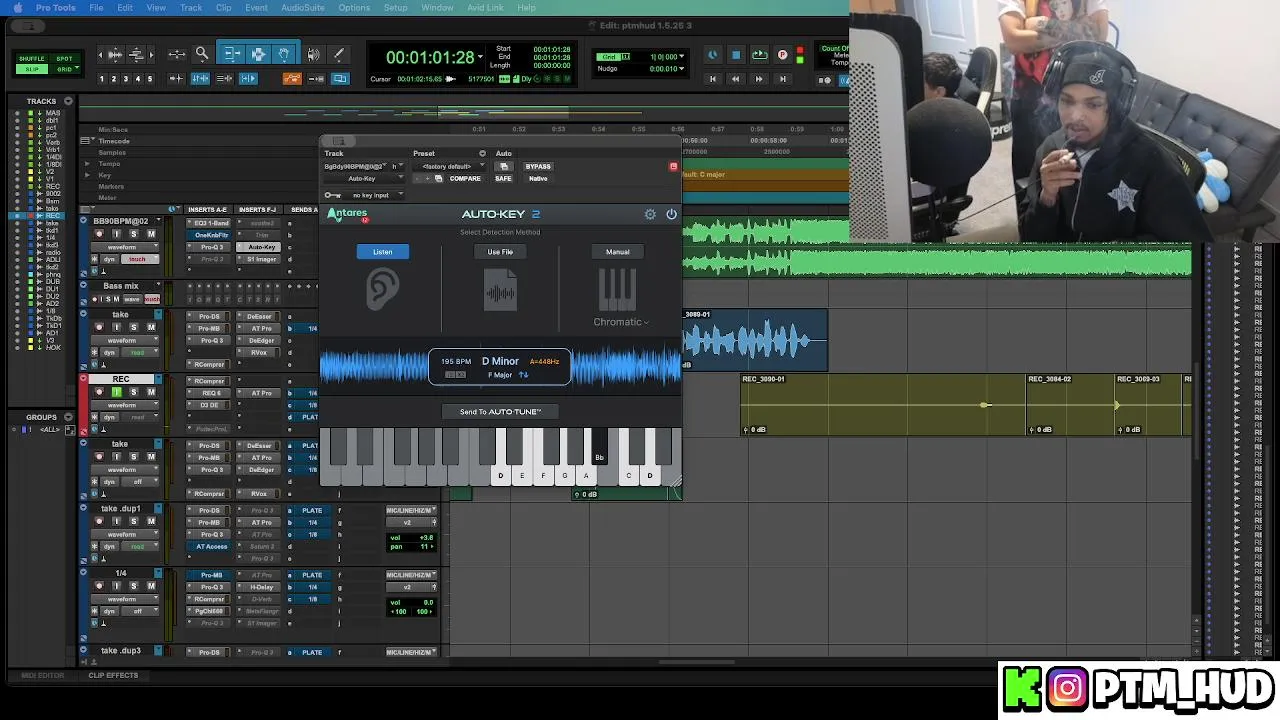Click the Play transport button

tap(759, 55)
